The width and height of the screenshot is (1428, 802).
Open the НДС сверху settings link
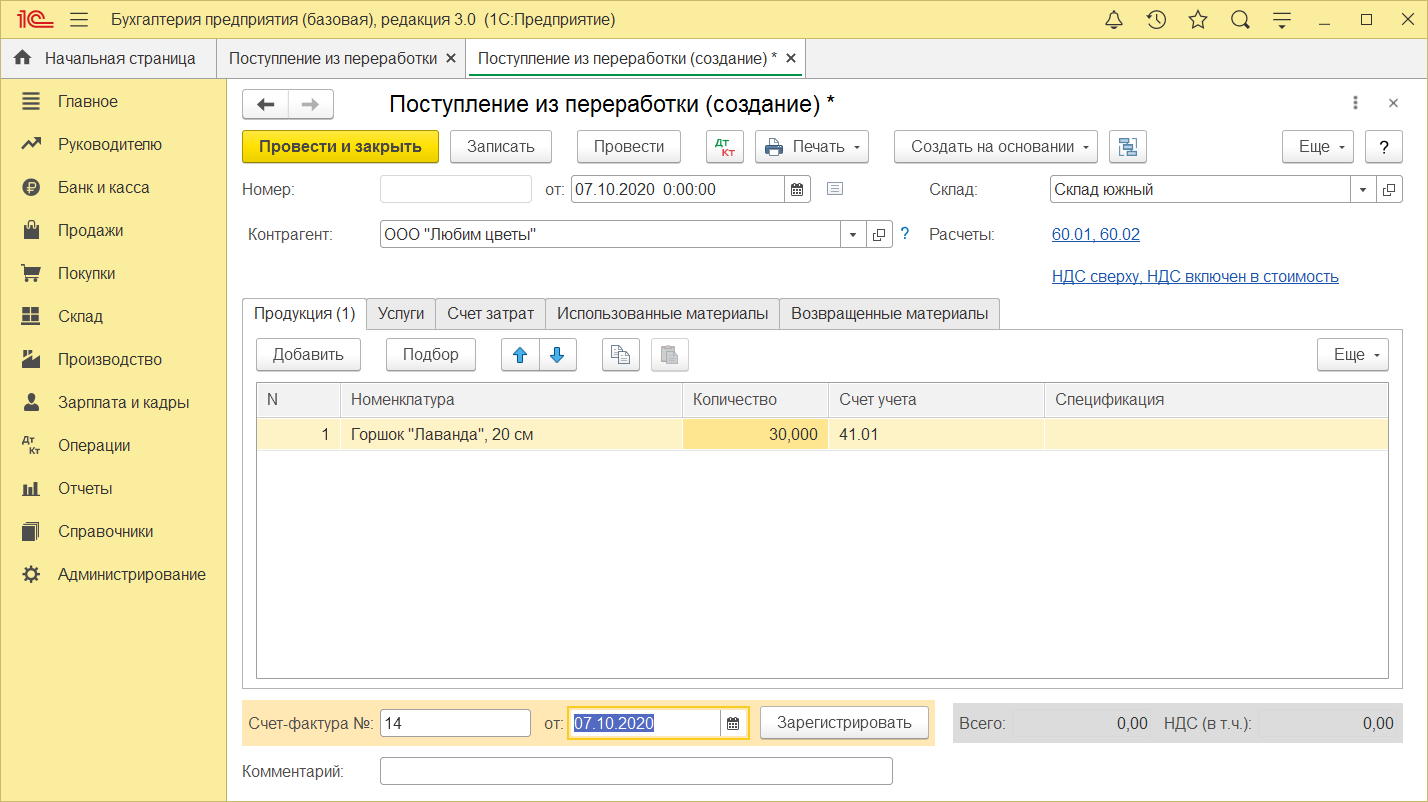click(x=1195, y=276)
